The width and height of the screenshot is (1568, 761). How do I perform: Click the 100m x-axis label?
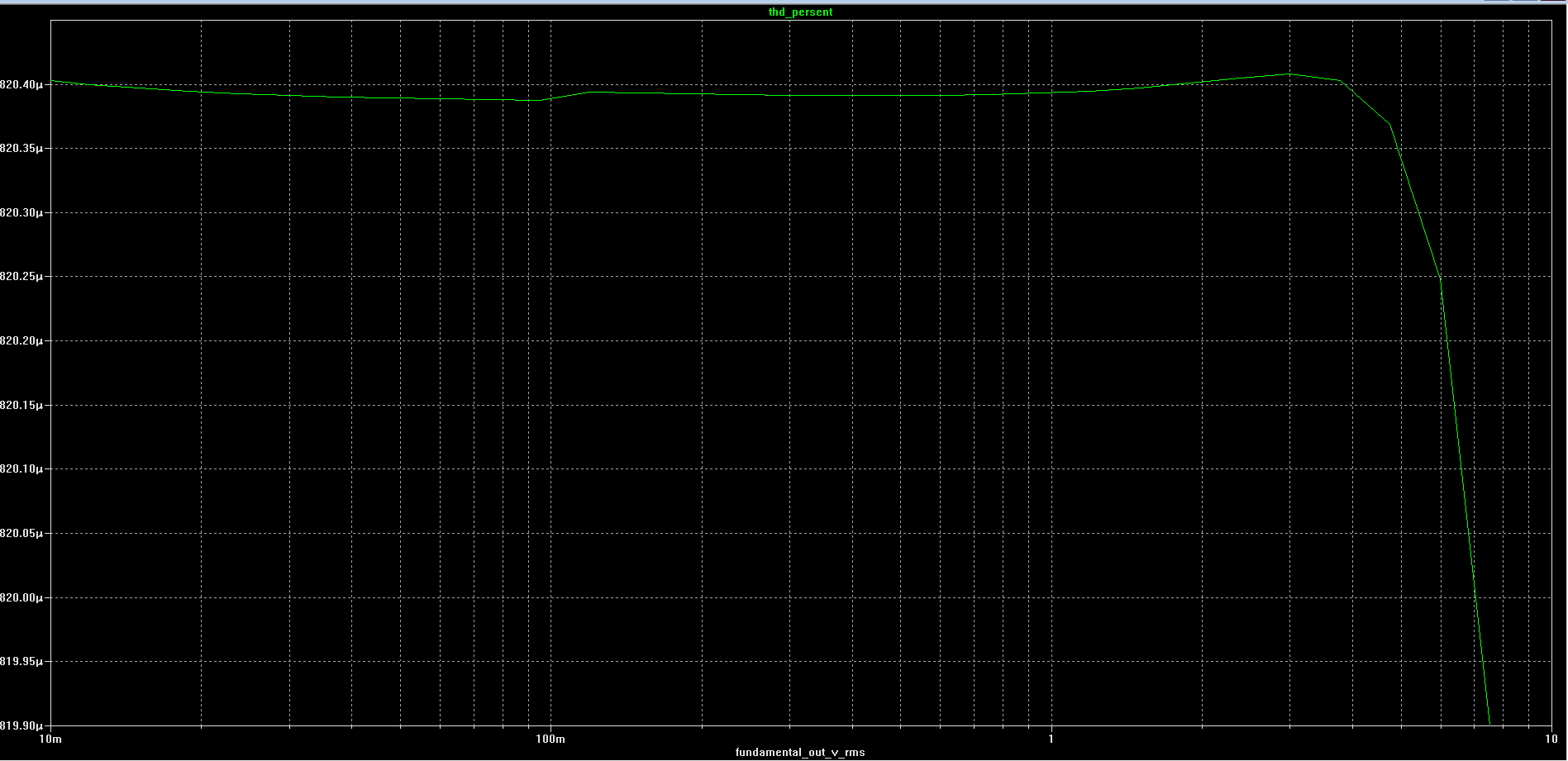550,739
